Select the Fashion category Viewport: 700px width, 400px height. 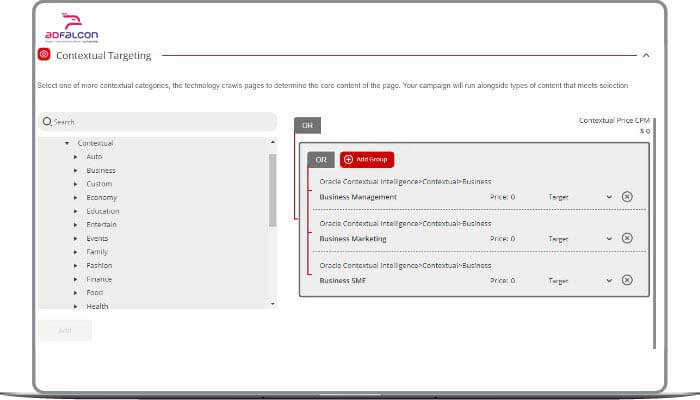pyautogui.click(x=99, y=266)
